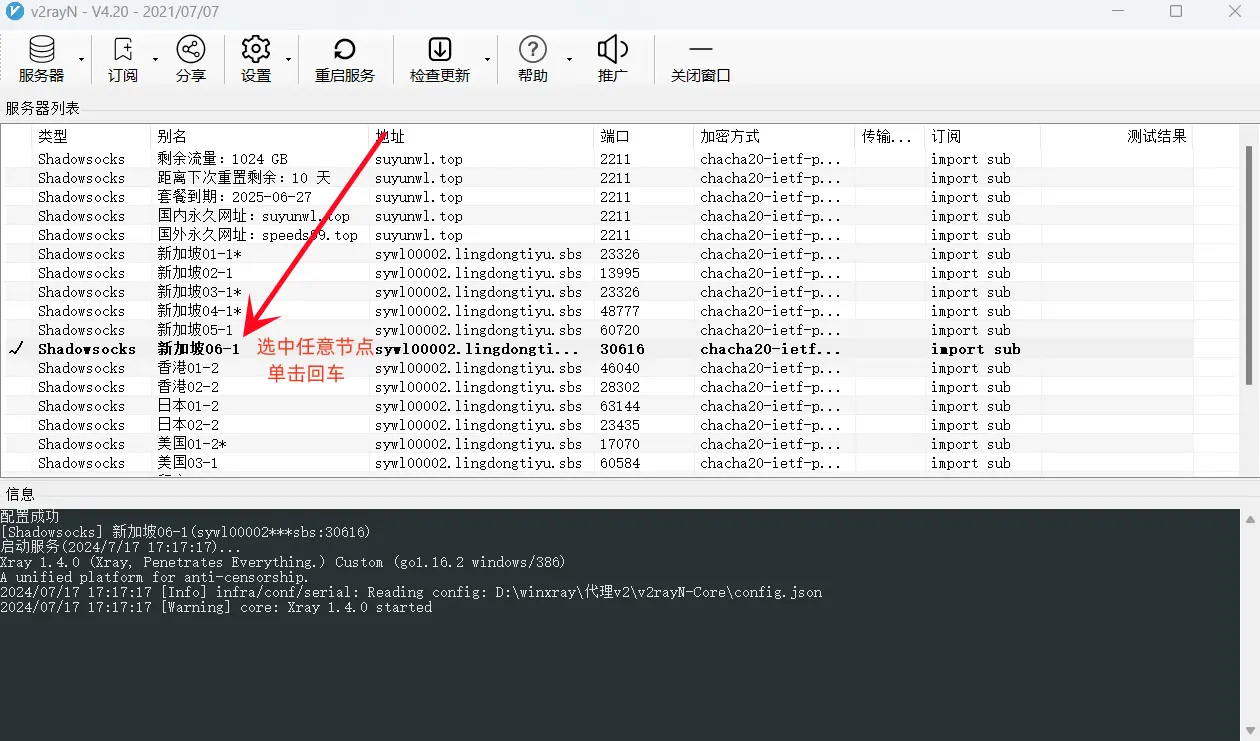Click port value 46040
Image resolution: width=1260 pixels, height=741 pixels.
pos(620,368)
